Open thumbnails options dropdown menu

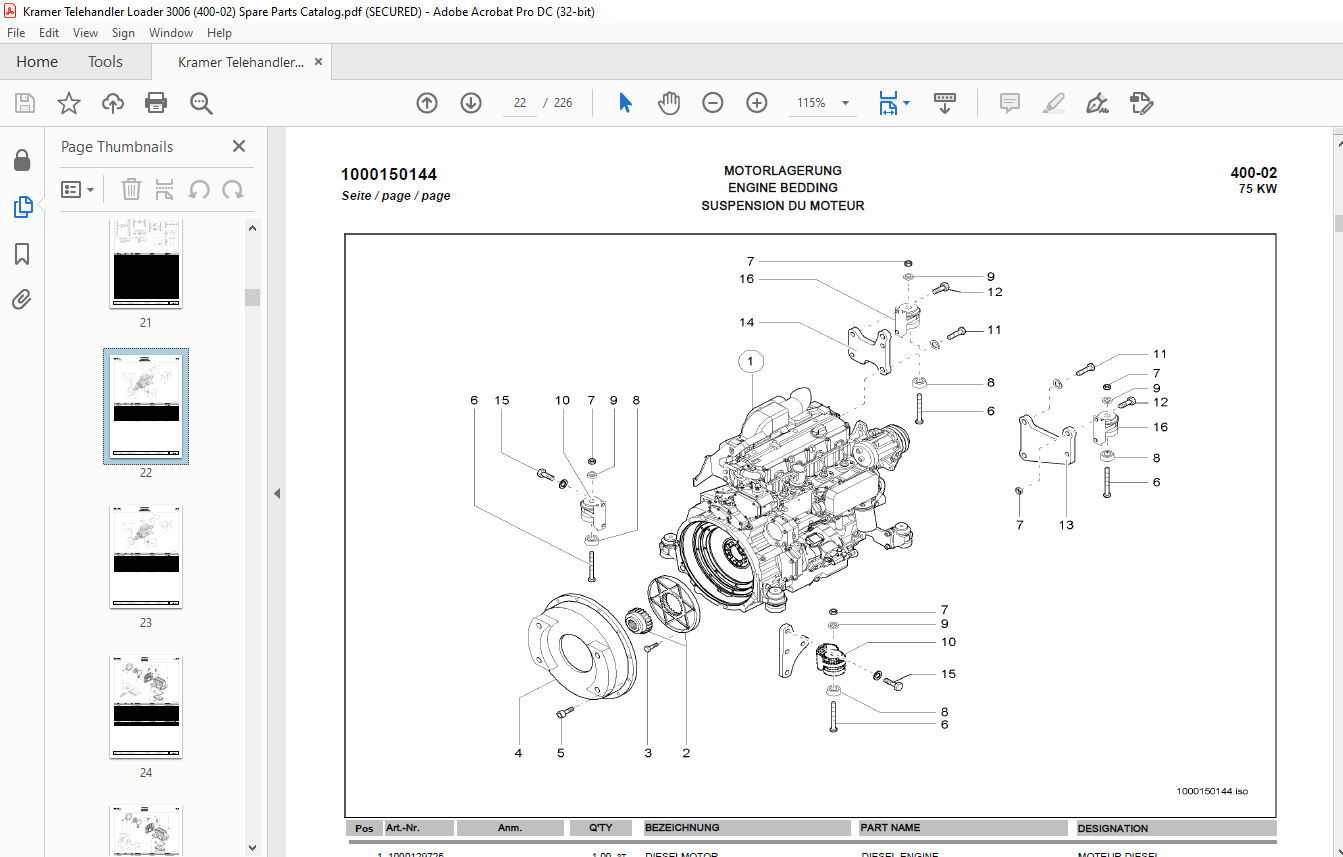(x=77, y=189)
